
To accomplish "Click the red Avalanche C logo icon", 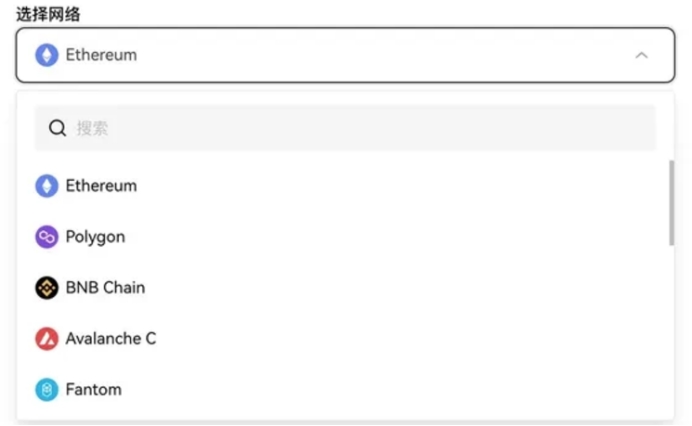I will click(47, 339).
